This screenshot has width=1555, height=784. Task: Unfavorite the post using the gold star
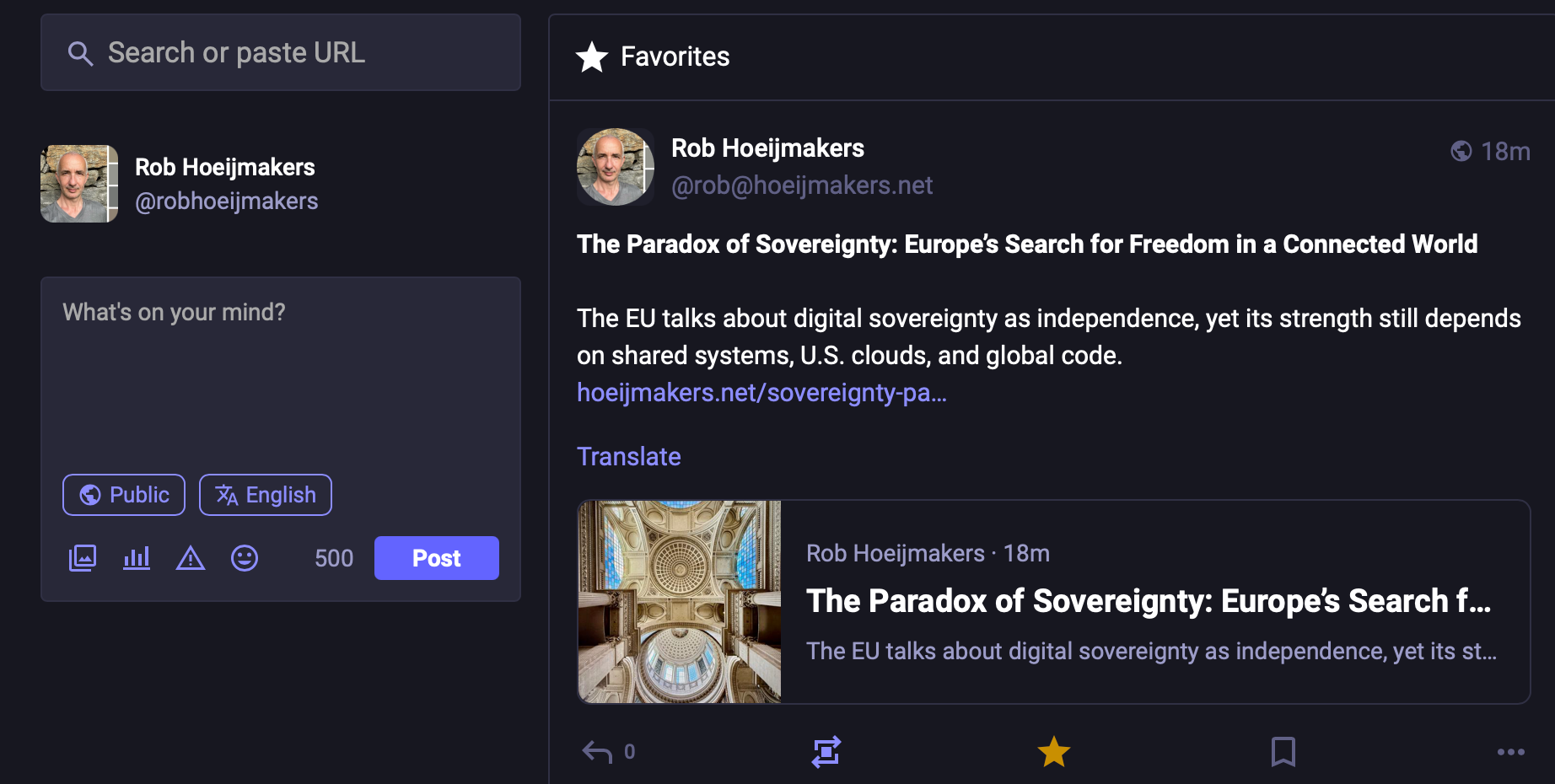1053,751
